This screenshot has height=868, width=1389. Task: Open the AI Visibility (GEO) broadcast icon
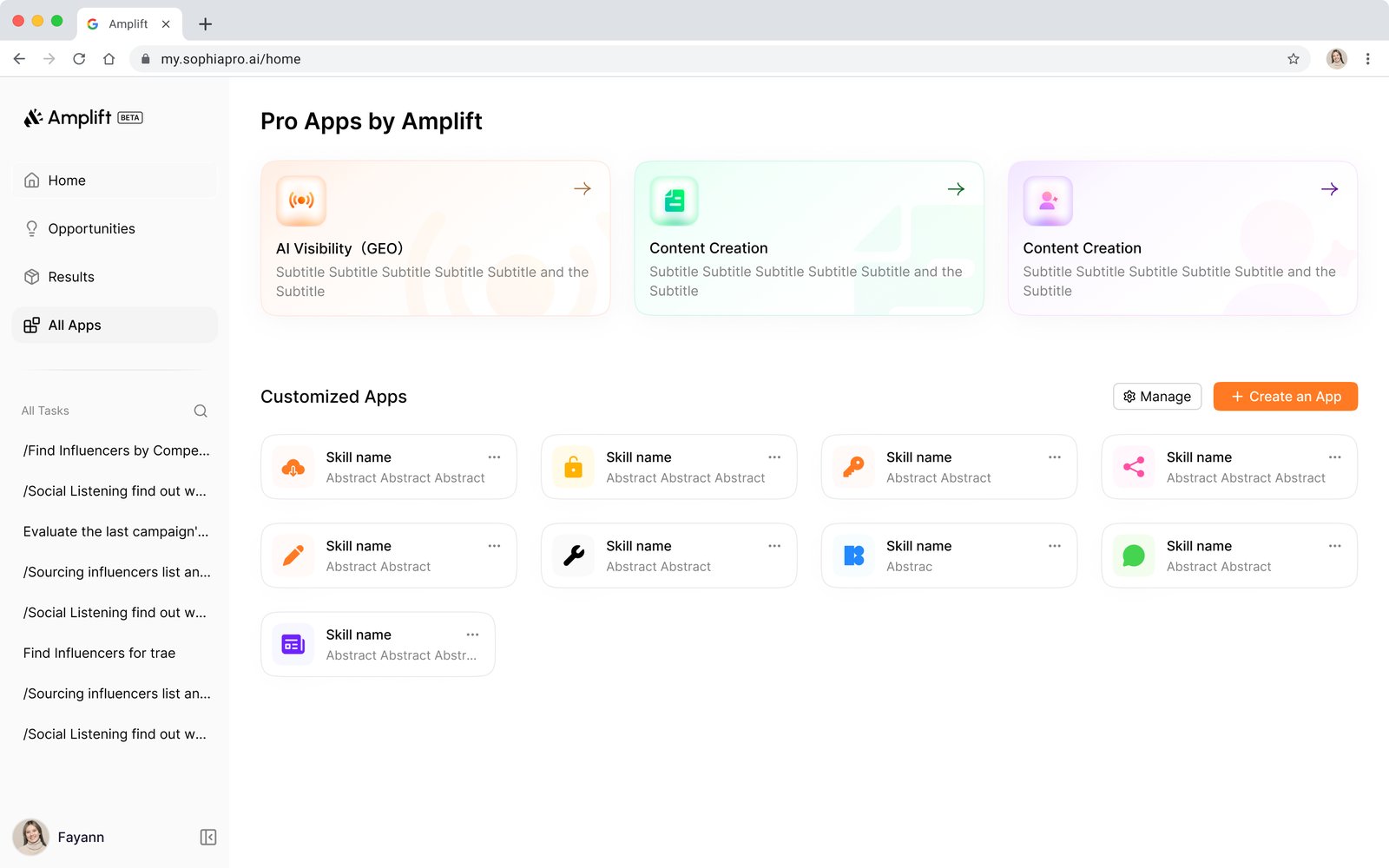pos(301,201)
